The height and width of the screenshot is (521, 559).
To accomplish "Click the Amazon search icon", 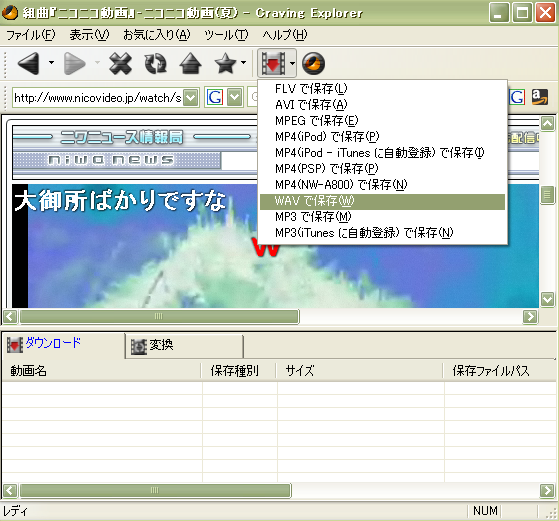I will click(x=540, y=97).
